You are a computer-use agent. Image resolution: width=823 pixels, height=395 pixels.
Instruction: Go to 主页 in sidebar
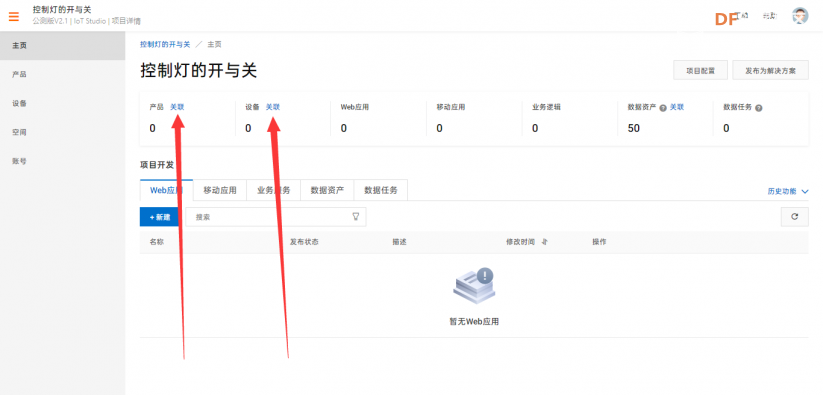tap(62, 46)
